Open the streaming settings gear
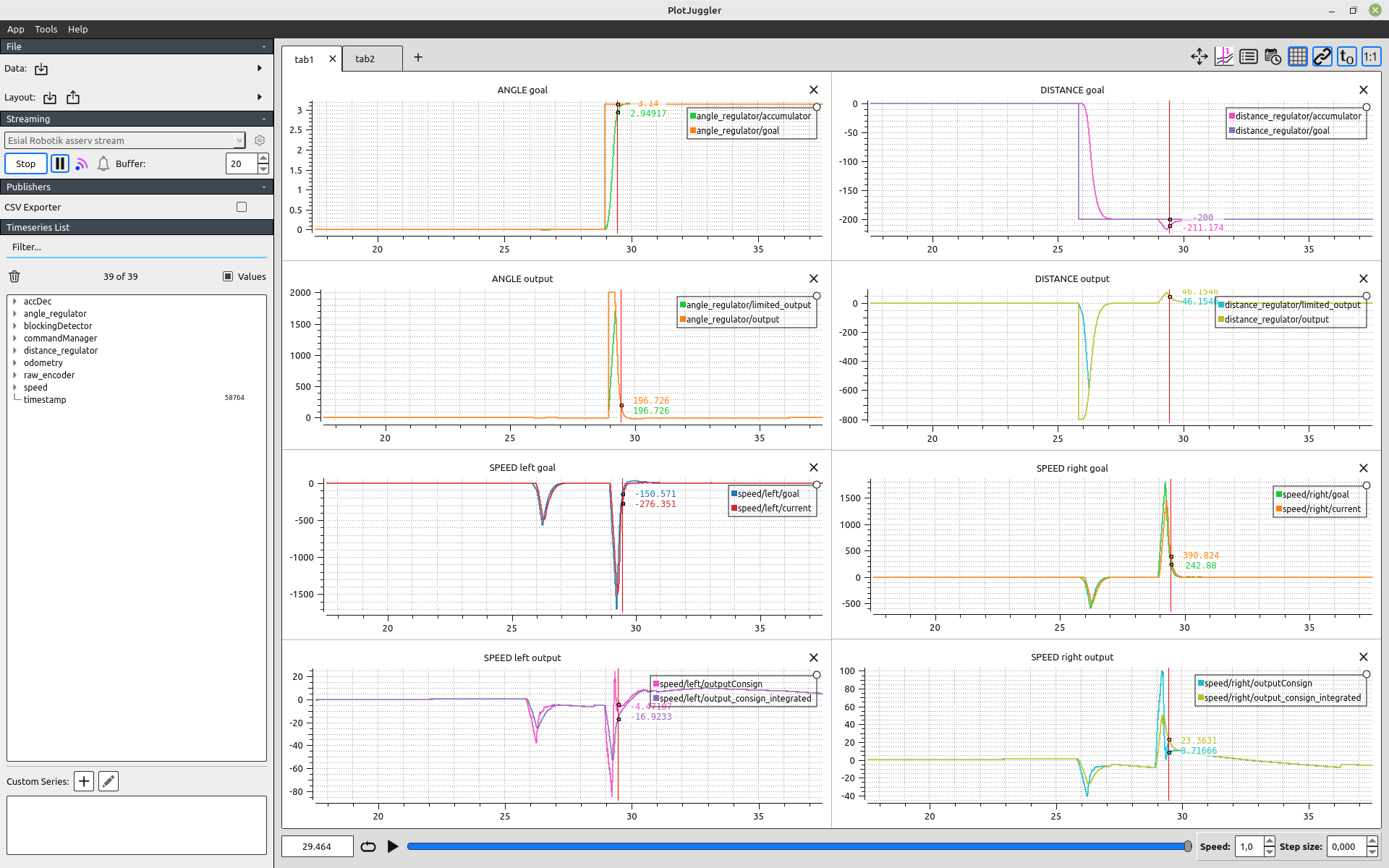 tap(260, 141)
